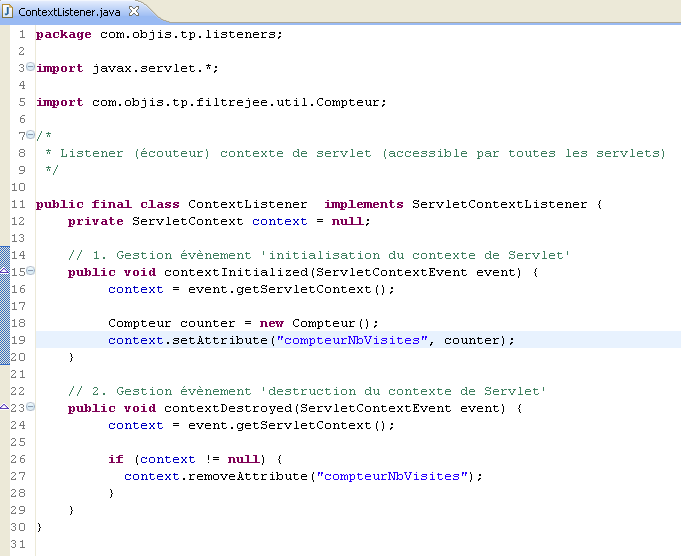
Task: Click 'setAttribute' on line 19
Action: 219,340
